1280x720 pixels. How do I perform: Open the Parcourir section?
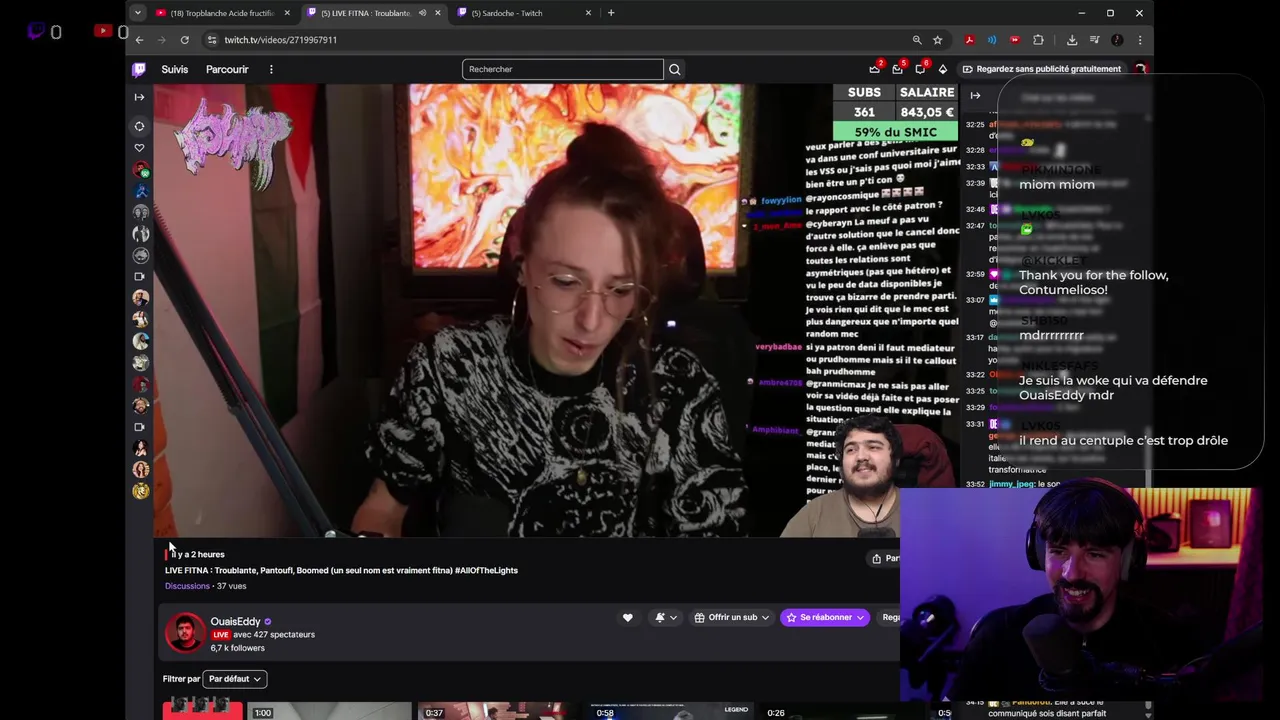(227, 69)
